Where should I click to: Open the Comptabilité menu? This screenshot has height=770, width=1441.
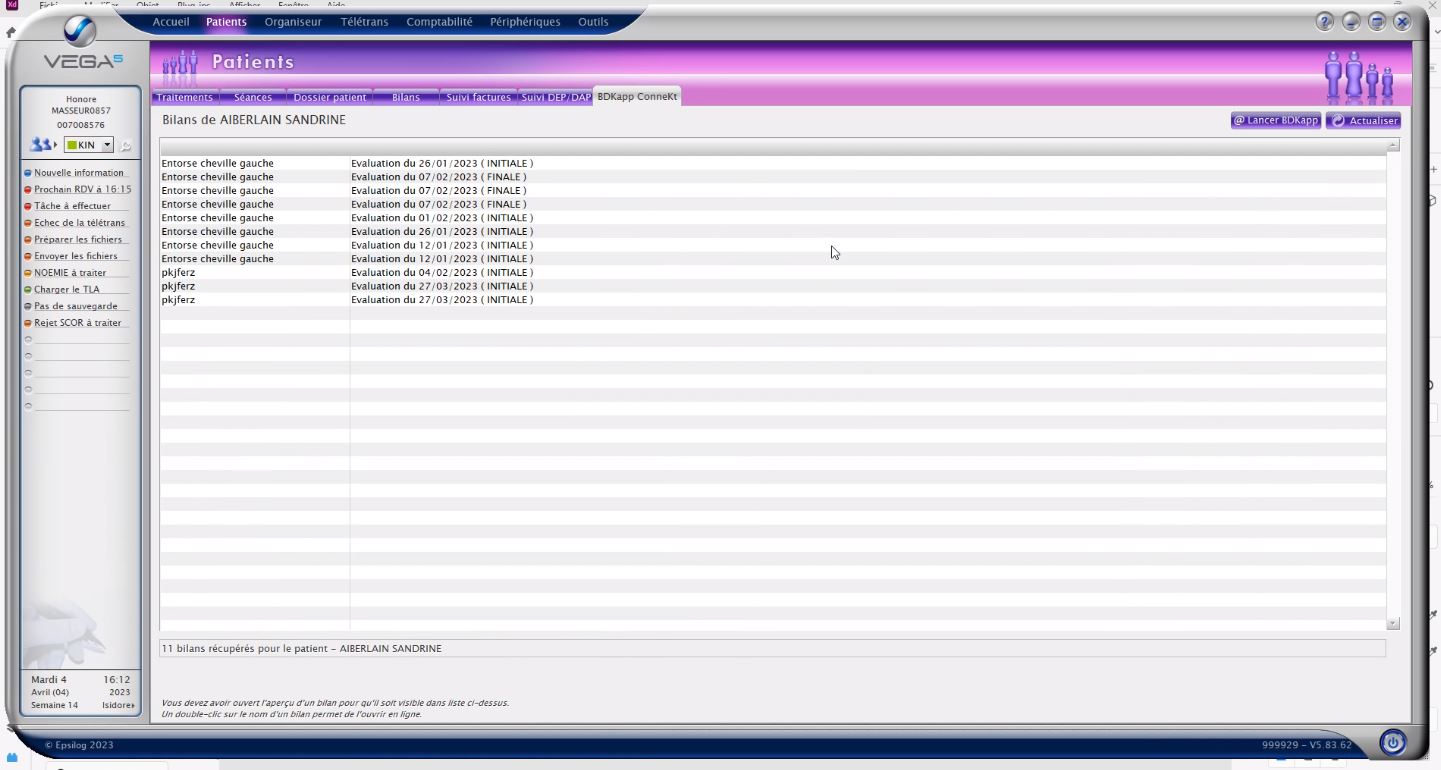point(439,22)
